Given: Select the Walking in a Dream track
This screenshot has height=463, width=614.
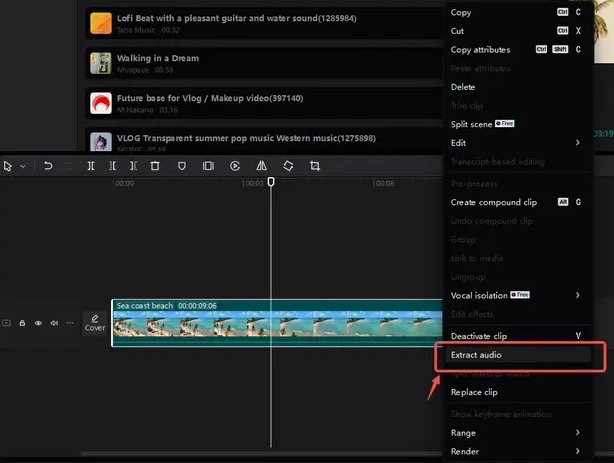Looking at the screenshot, I should pos(250,63).
